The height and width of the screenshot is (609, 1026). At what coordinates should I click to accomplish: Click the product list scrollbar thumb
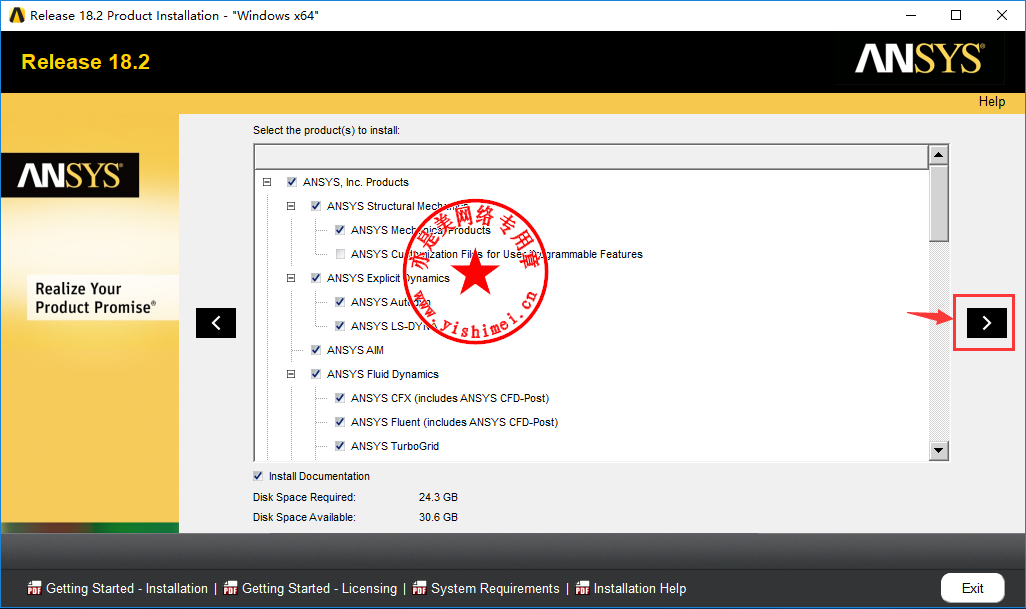(x=938, y=203)
